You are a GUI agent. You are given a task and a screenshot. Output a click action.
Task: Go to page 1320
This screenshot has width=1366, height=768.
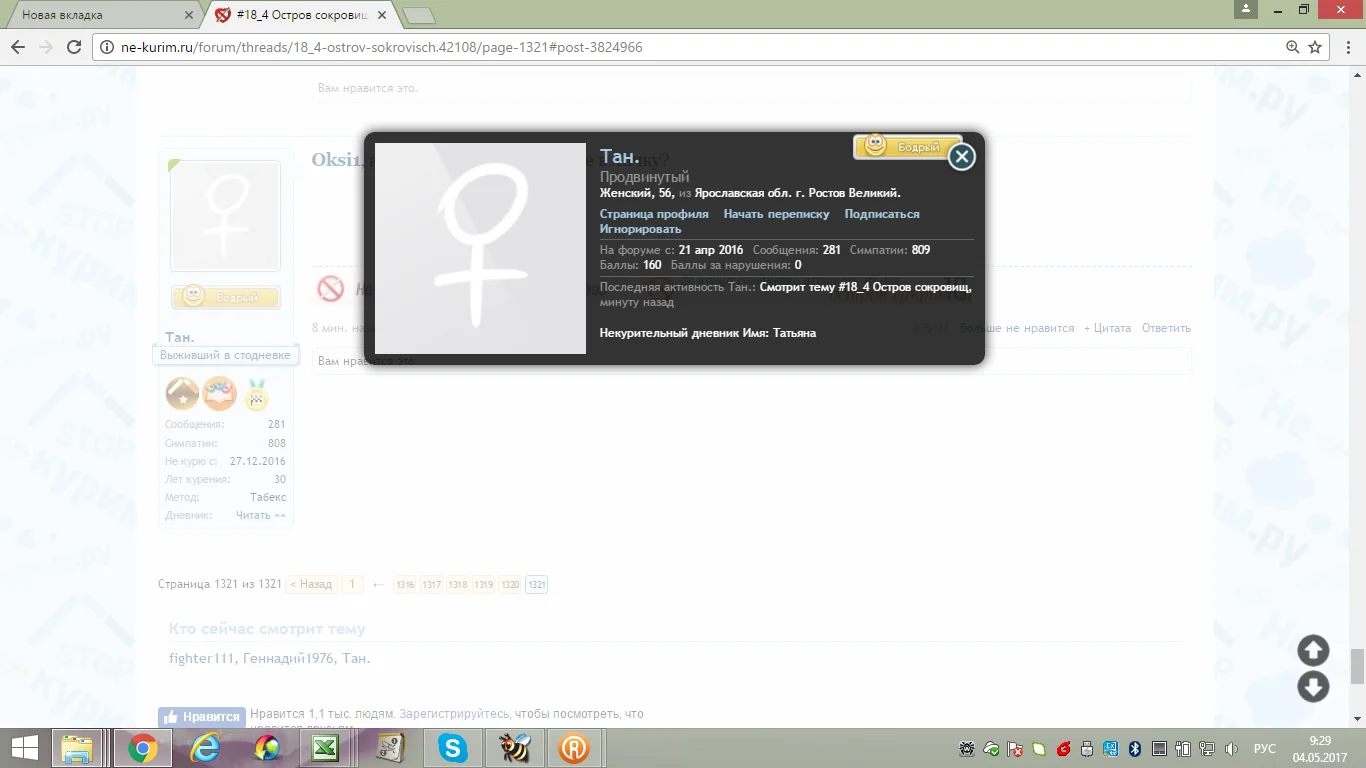510,584
